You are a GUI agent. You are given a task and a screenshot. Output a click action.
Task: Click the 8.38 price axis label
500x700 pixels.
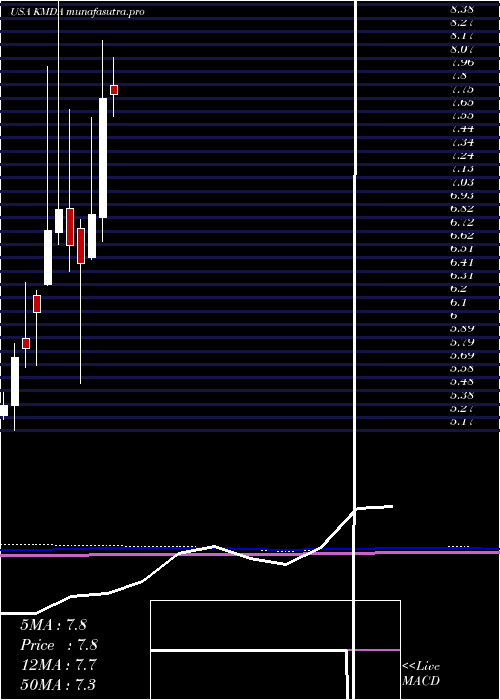(x=462, y=9)
